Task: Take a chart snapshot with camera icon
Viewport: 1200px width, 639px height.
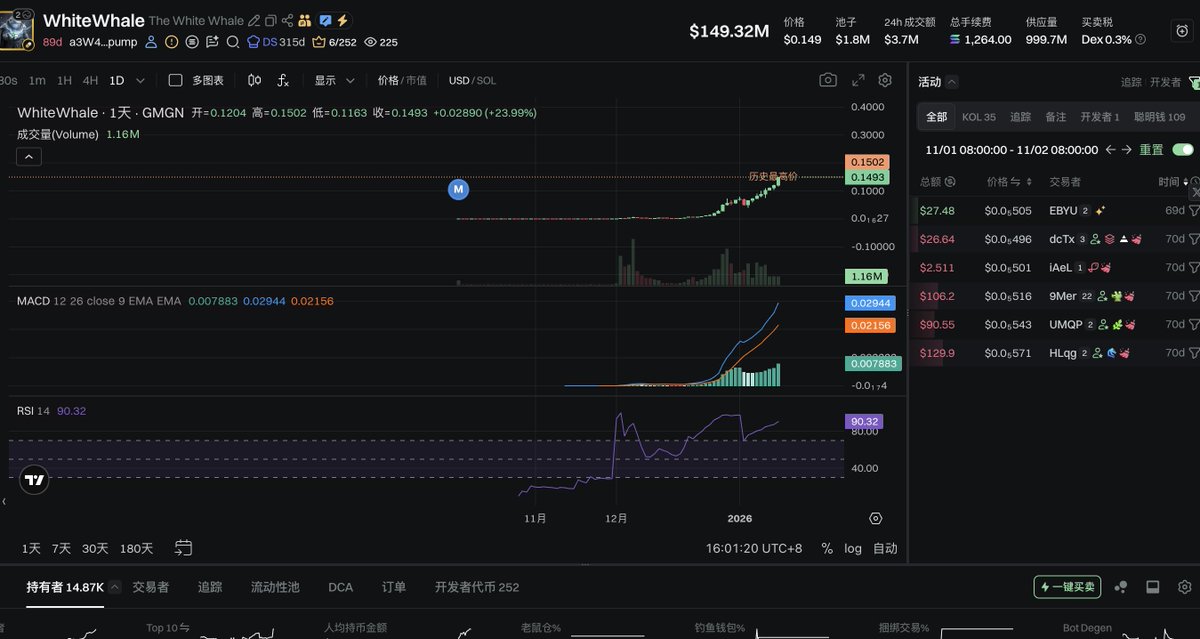Action: pos(828,80)
